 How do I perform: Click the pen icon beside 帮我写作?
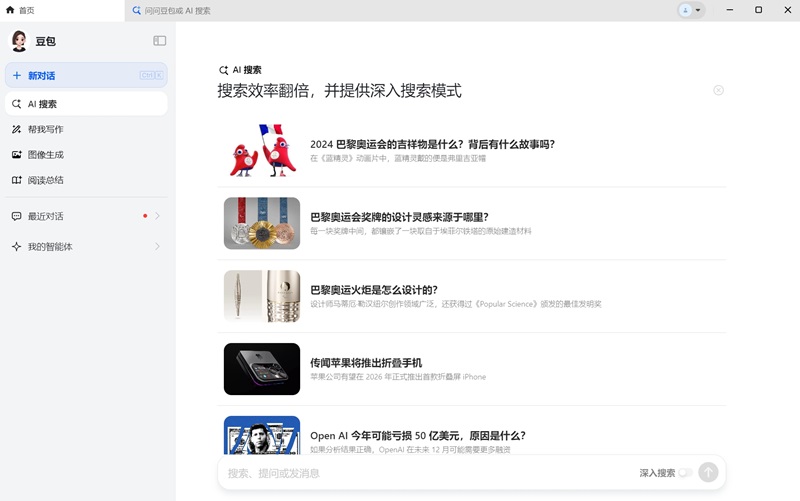click(x=17, y=130)
